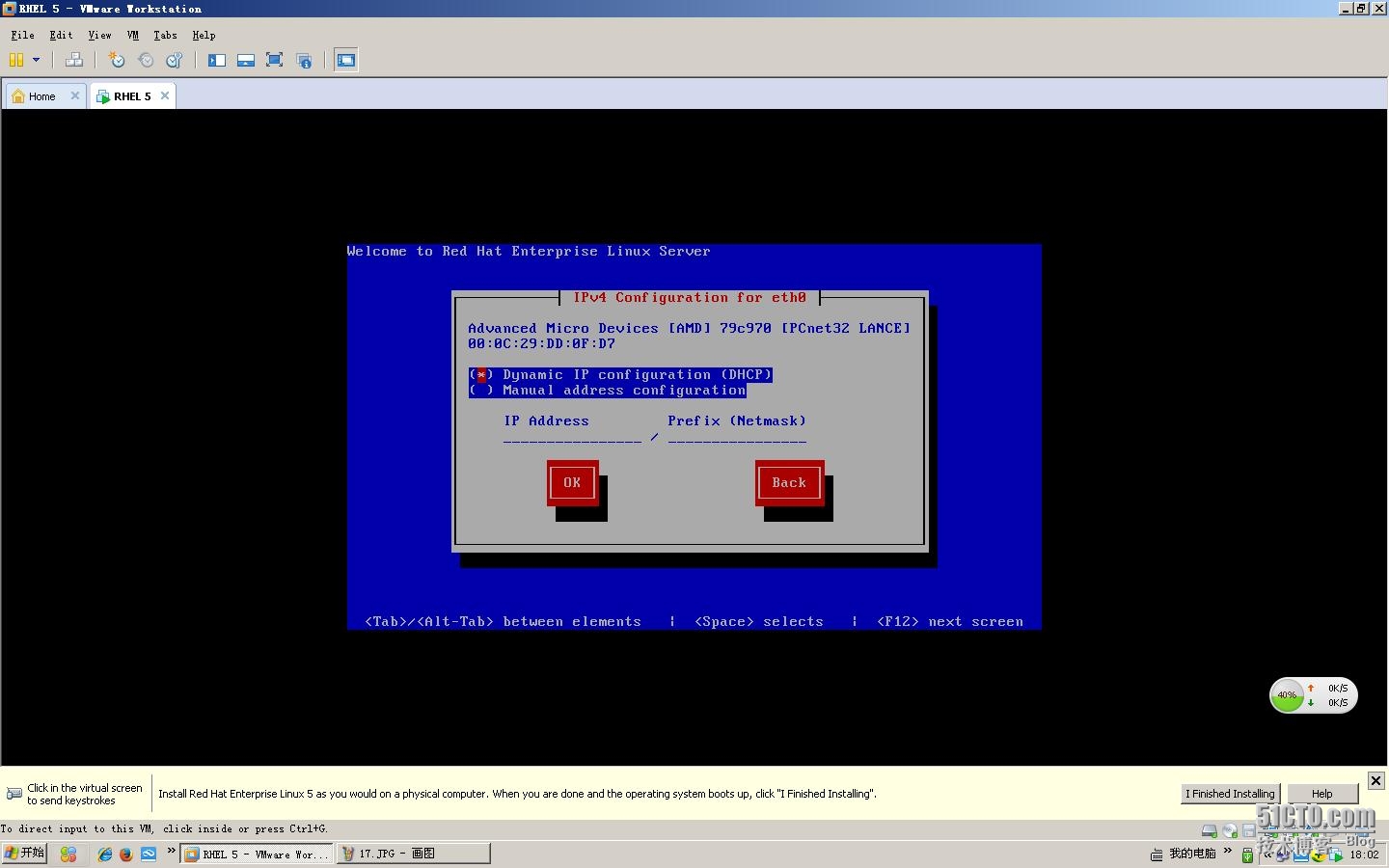
Task: Click the IP Address input field
Action: click(572, 437)
